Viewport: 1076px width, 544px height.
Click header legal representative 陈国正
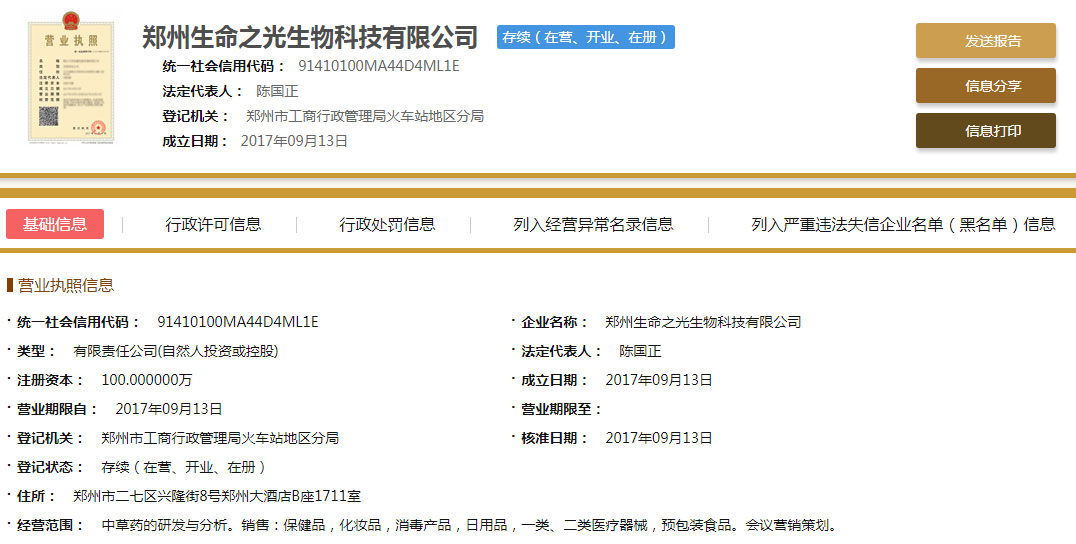pyautogui.click(x=277, y=91)
